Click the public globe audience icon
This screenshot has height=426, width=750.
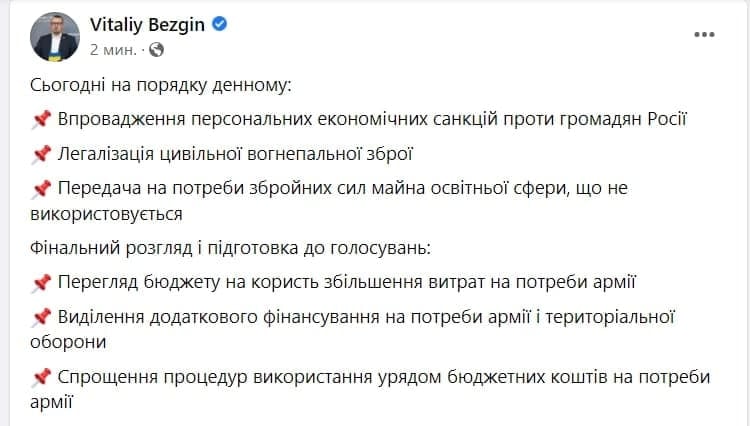pos(156,50)
